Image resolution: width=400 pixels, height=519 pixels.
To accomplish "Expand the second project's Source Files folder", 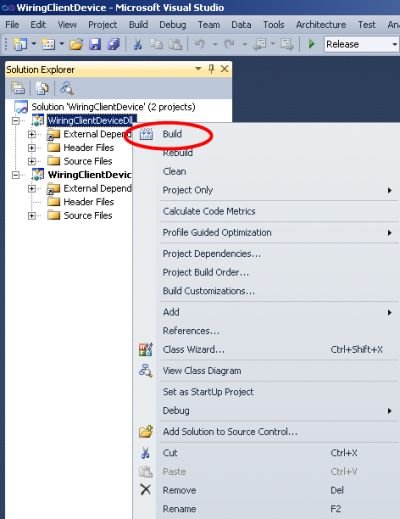I will [x=32, y=216].
